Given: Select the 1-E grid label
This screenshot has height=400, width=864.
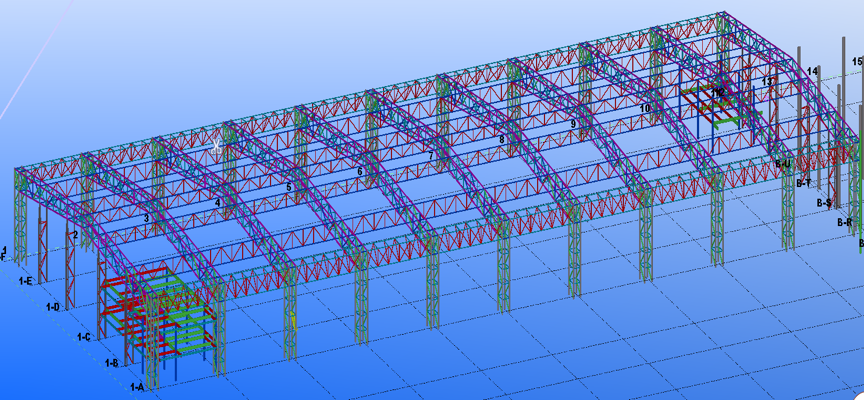Looking at the screenshot, I should click(x=26, y=282).
